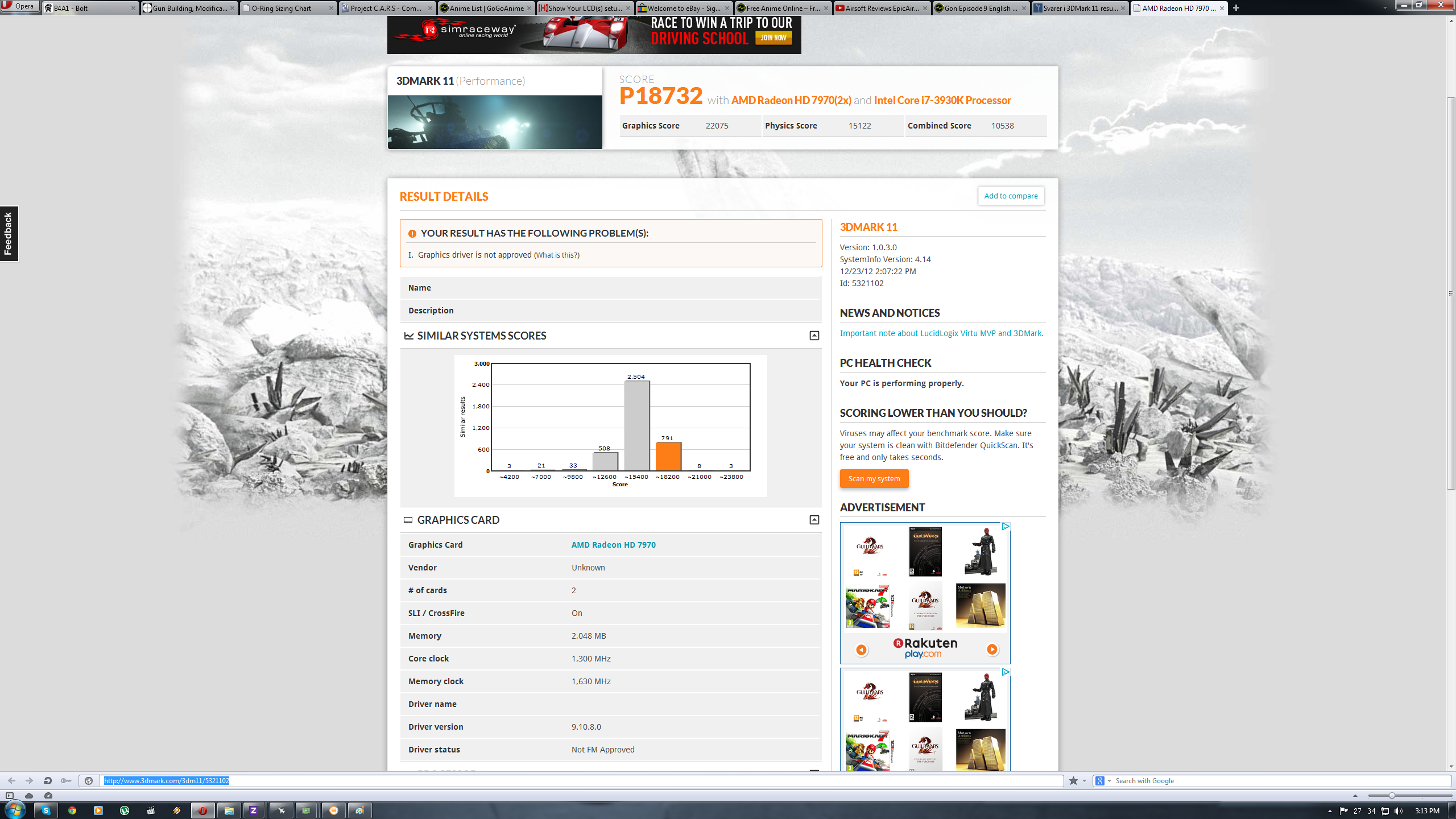1456x819 pixels.
Task: Open the File Explorer taskbar icon
Action: pyautogui.click(x=229, y=810)
